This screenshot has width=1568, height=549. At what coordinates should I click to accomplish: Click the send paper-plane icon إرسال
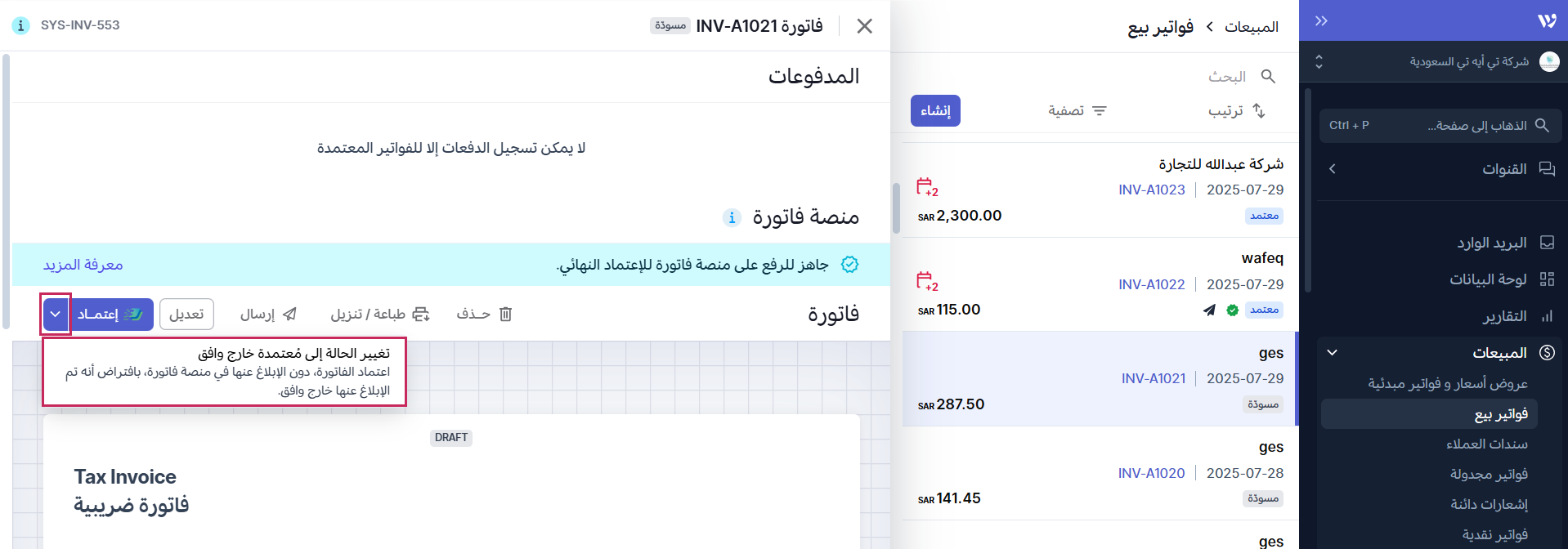point(289,315)
